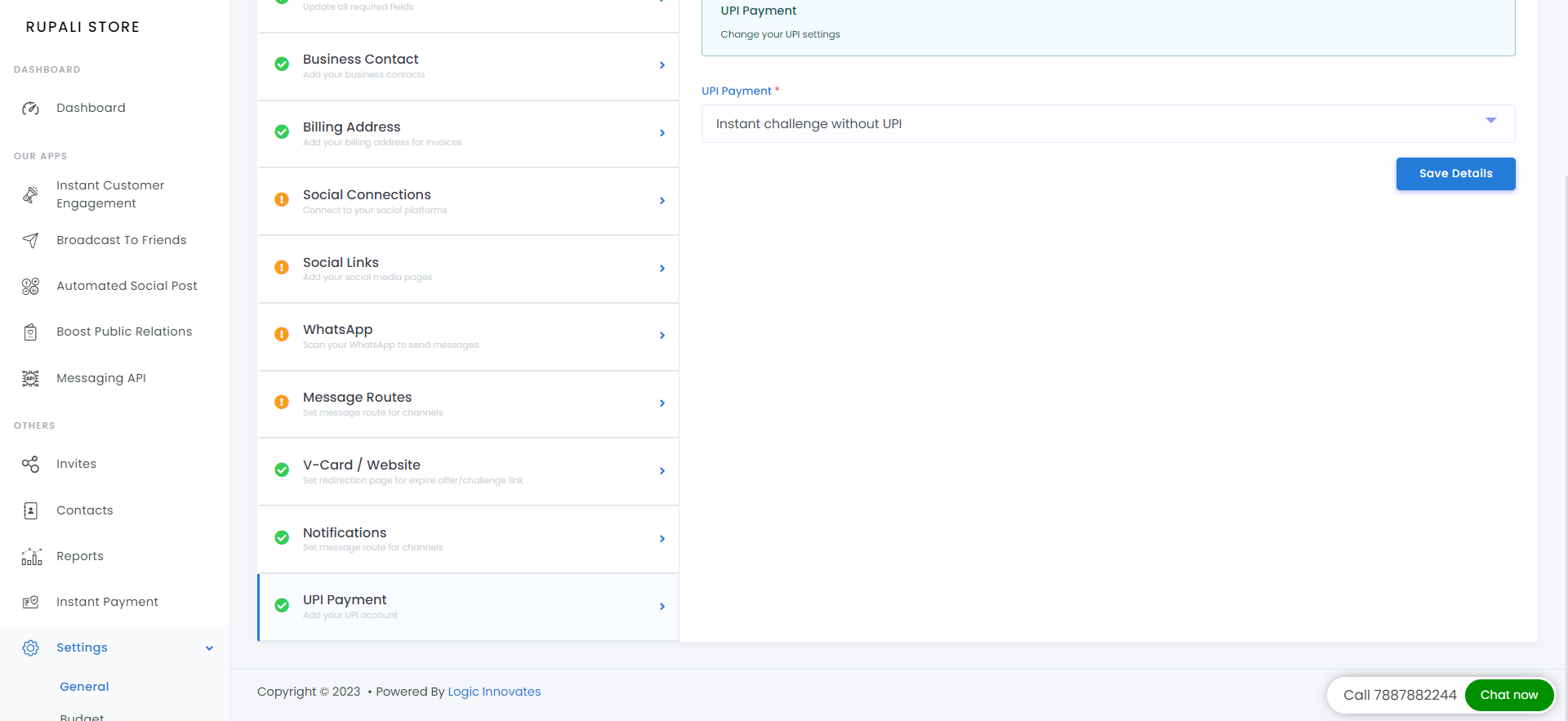Open Dashboard from sidebar
Image resolution: width=1568 pixels, height=721 pixels.
click(x=91, y=108)
